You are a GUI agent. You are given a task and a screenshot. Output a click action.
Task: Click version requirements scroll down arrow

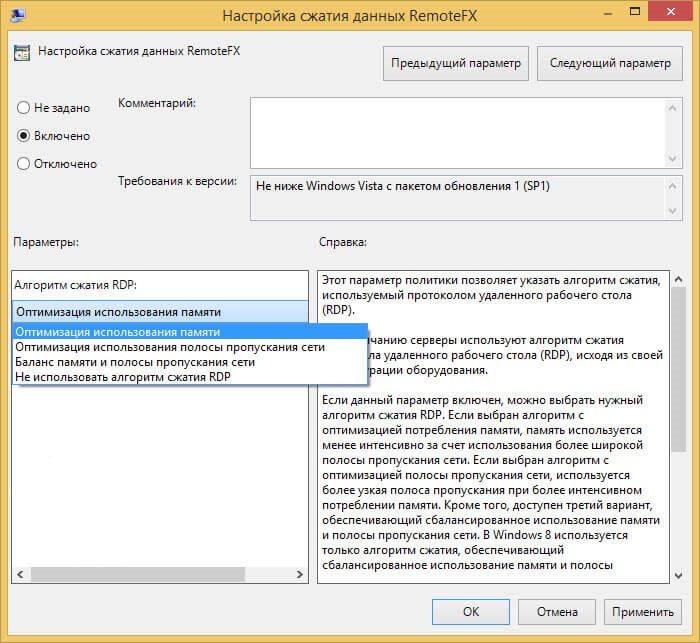click(x=673, y=211)
